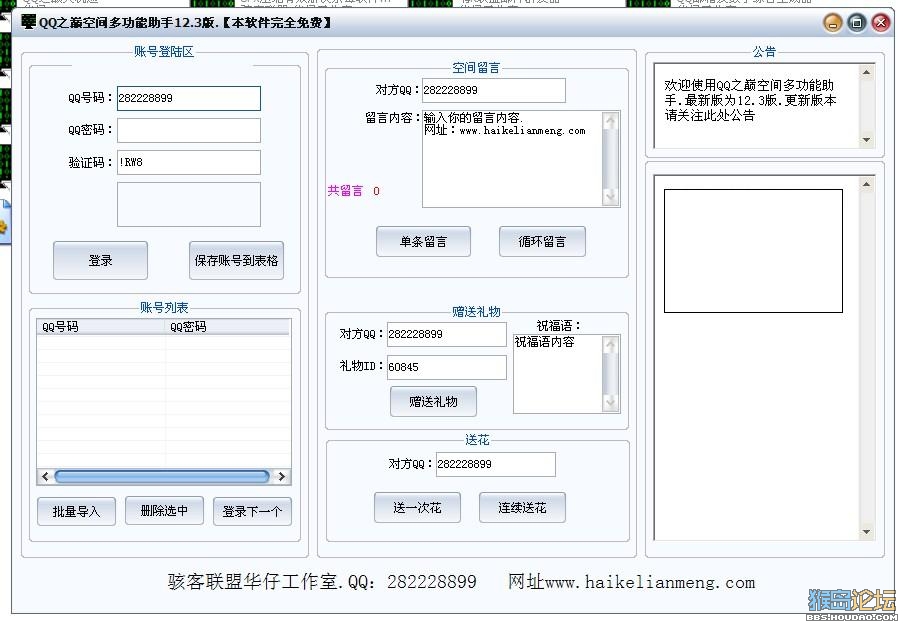Viewport: 903px width, 626px height.
Task: Click the QQ密码 password field
Action: tap(189, 130)
